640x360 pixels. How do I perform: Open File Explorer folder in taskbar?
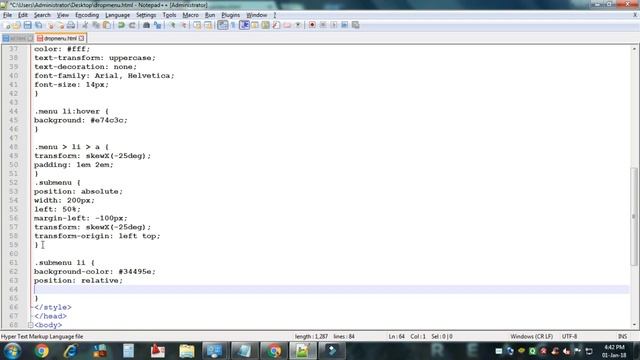coord(187,351)
